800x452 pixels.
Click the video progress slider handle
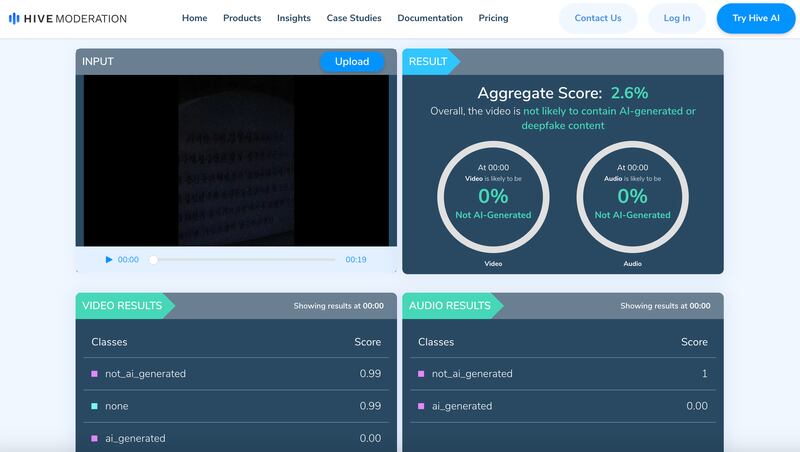pyautogui.click(x=153, y=260)
